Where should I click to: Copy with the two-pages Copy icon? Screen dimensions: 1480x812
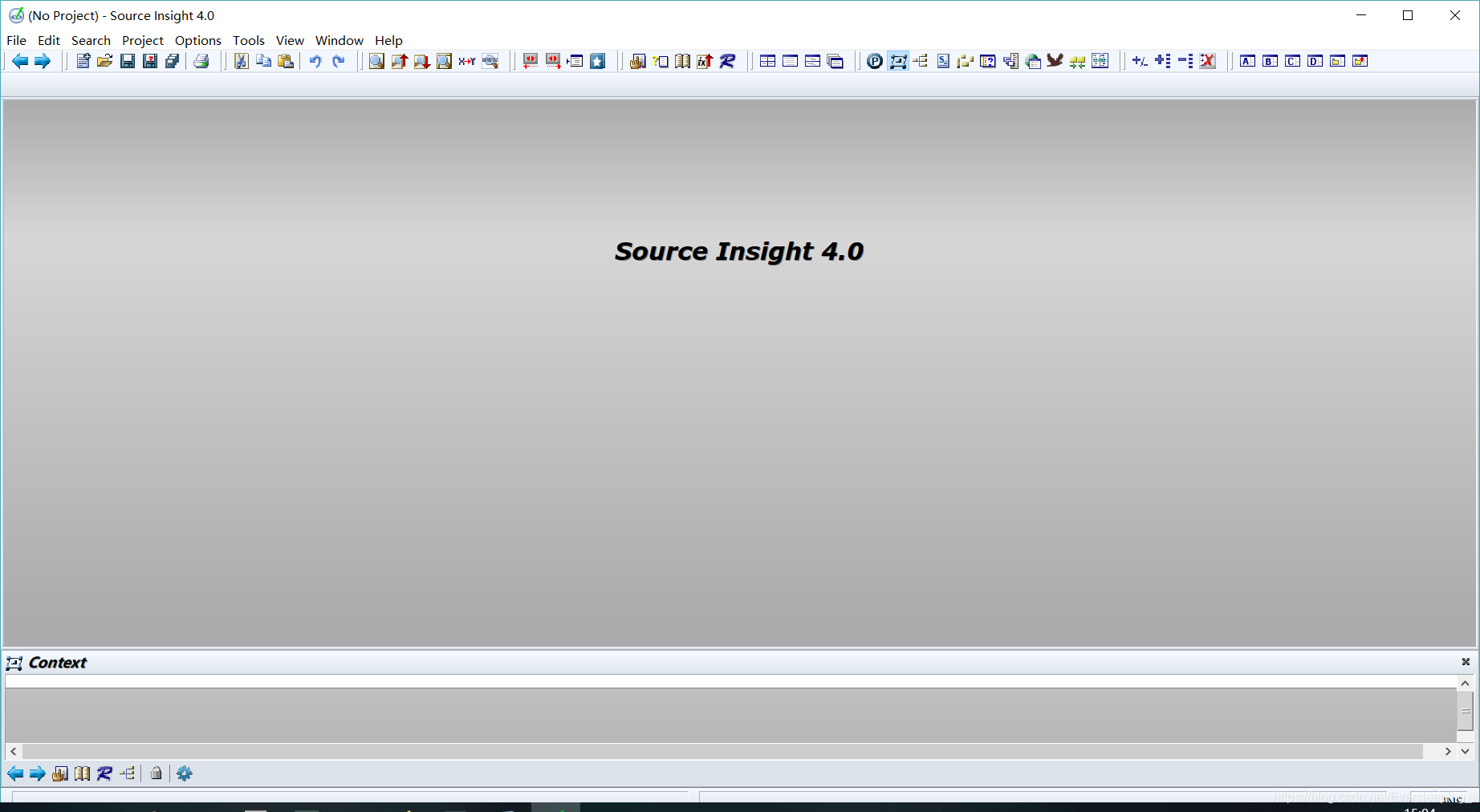click(263, 61)
